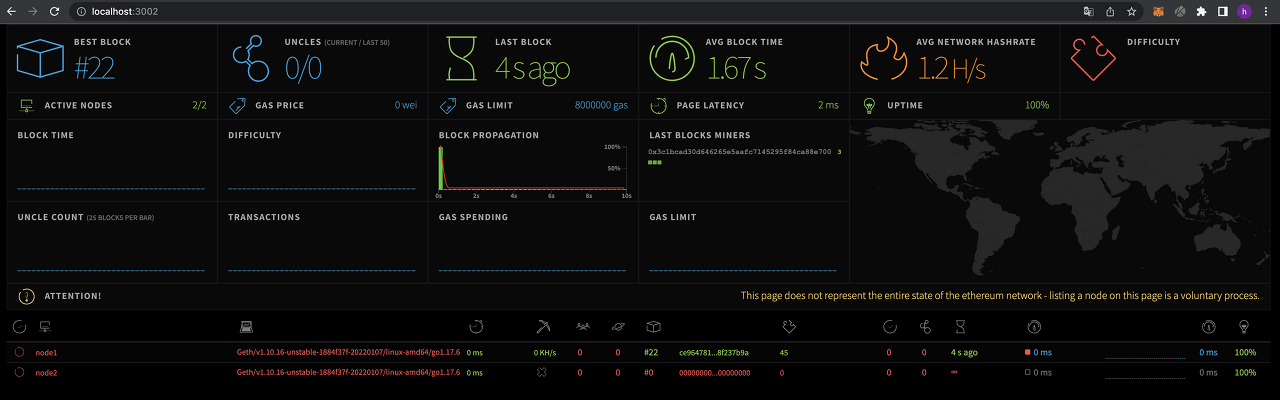
Task: Click the node1 name
Action: click(47, 352)
